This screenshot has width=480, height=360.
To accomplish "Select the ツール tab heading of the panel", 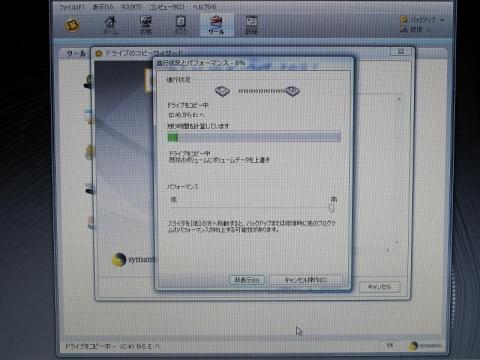I will click(76, 53).
